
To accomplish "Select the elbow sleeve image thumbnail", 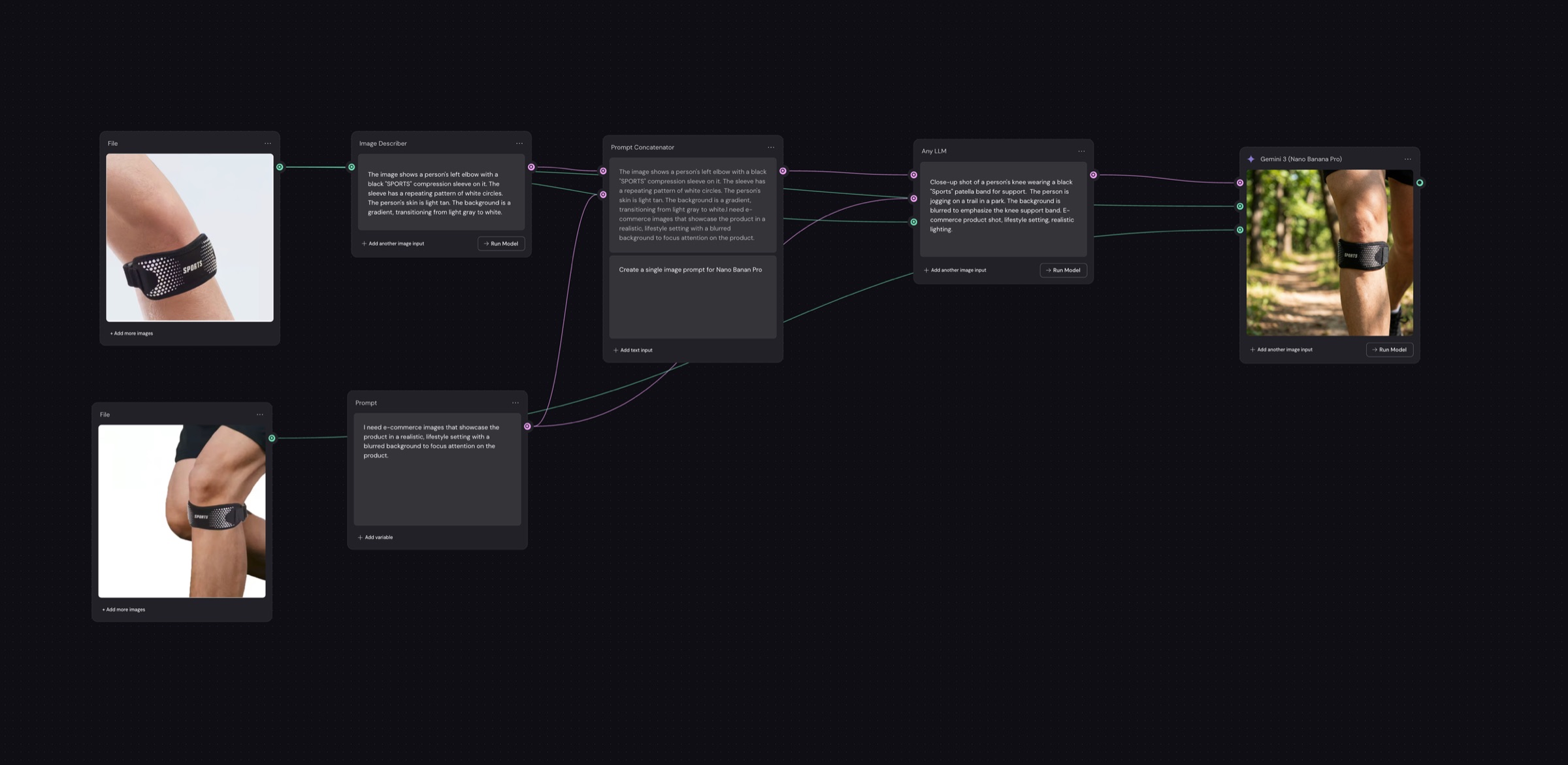I will 190,238.
